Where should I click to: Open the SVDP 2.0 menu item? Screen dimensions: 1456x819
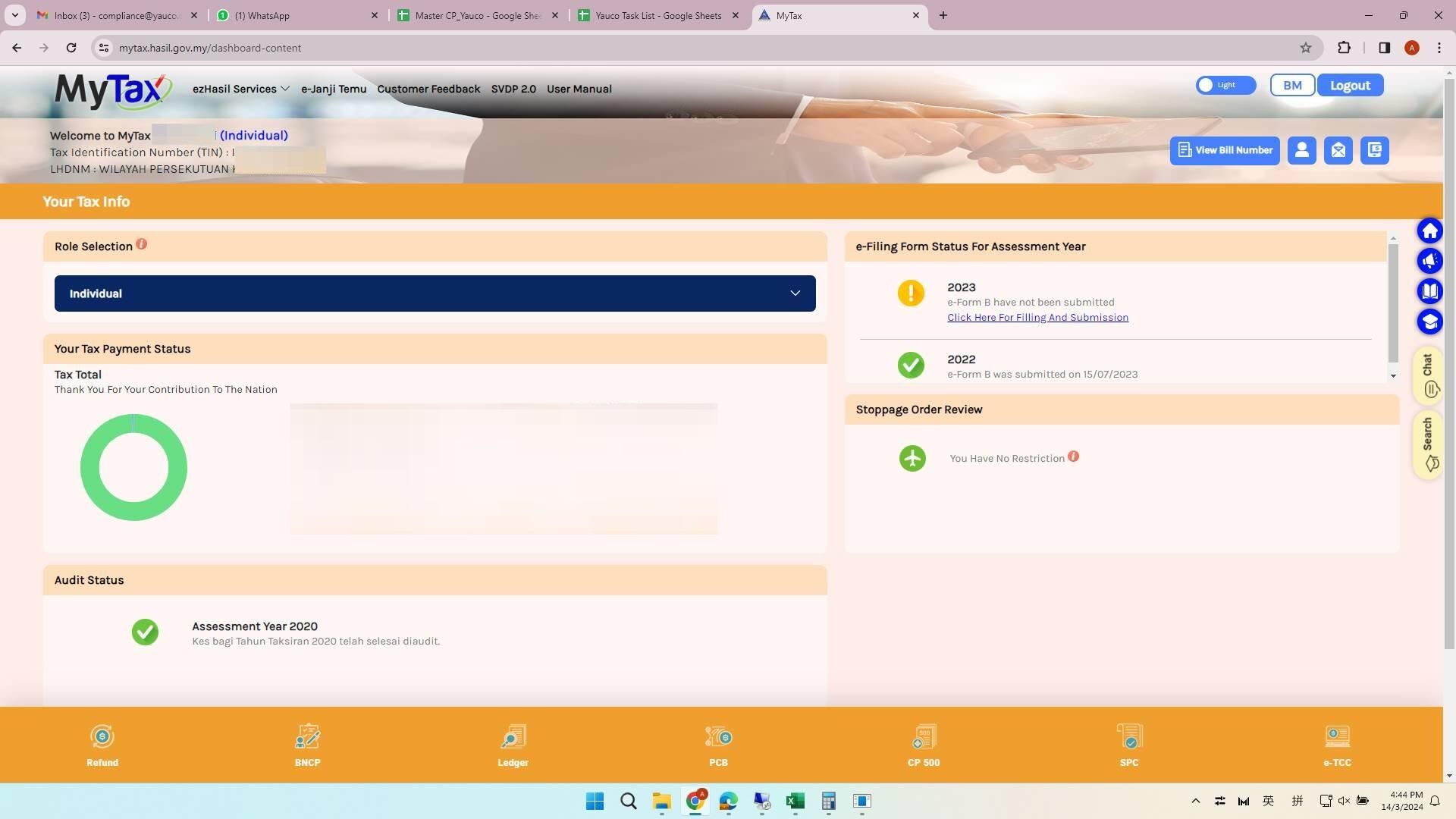click(x=513, y=89)
